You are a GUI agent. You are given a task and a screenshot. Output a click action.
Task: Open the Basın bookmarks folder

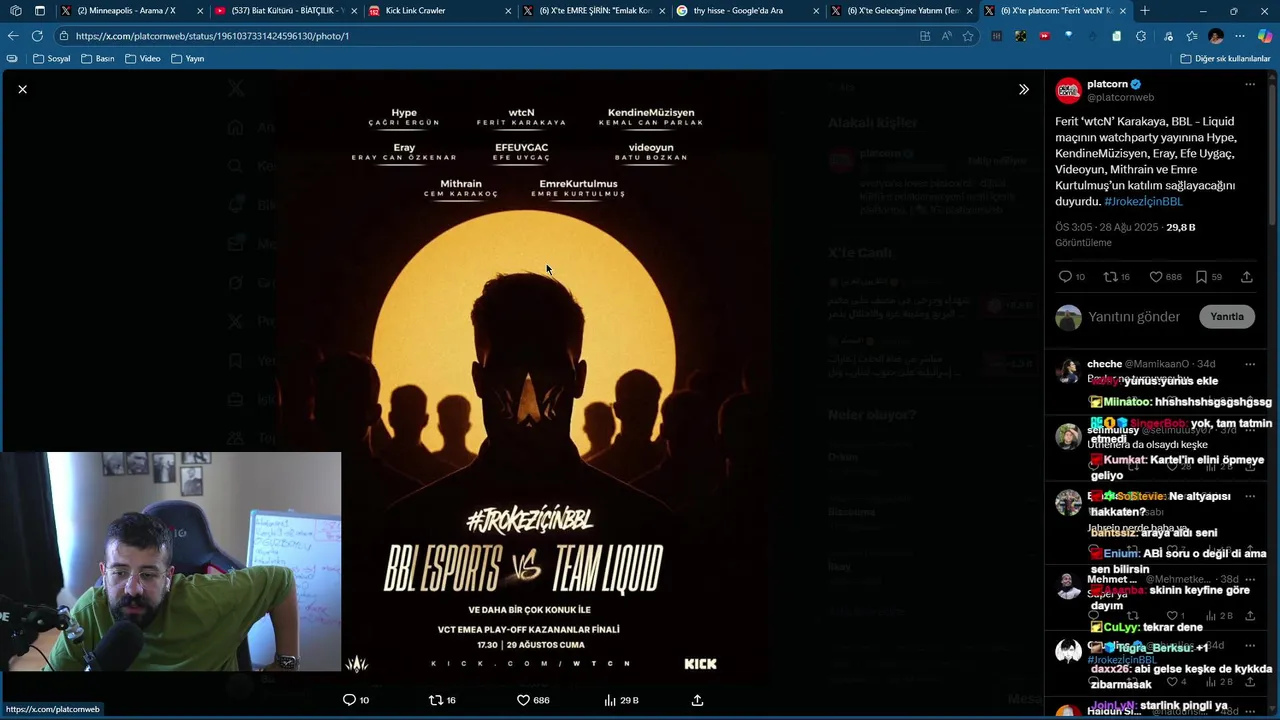click(x=98, y=59)
